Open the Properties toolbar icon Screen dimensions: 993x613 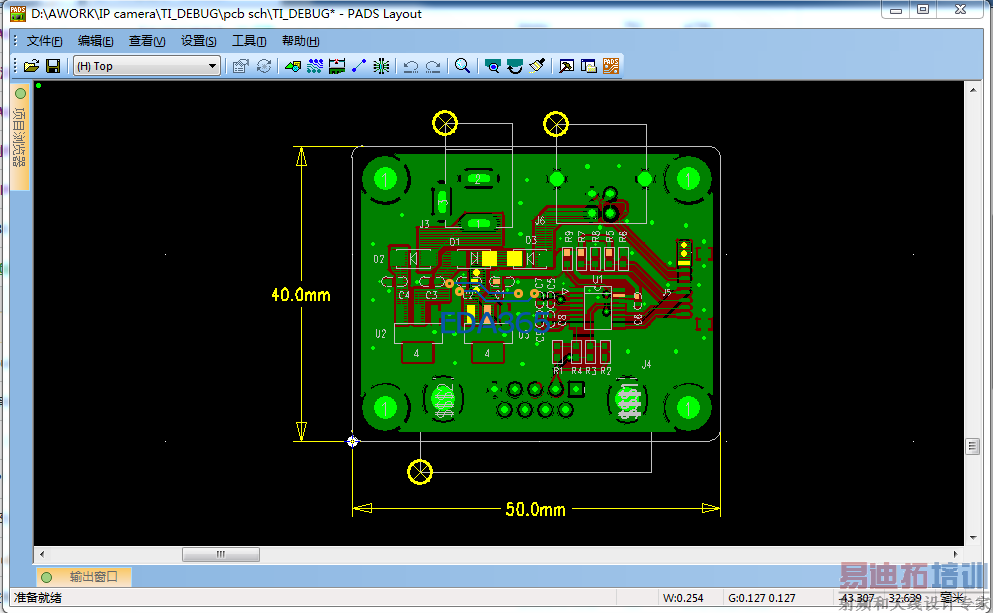240,66
